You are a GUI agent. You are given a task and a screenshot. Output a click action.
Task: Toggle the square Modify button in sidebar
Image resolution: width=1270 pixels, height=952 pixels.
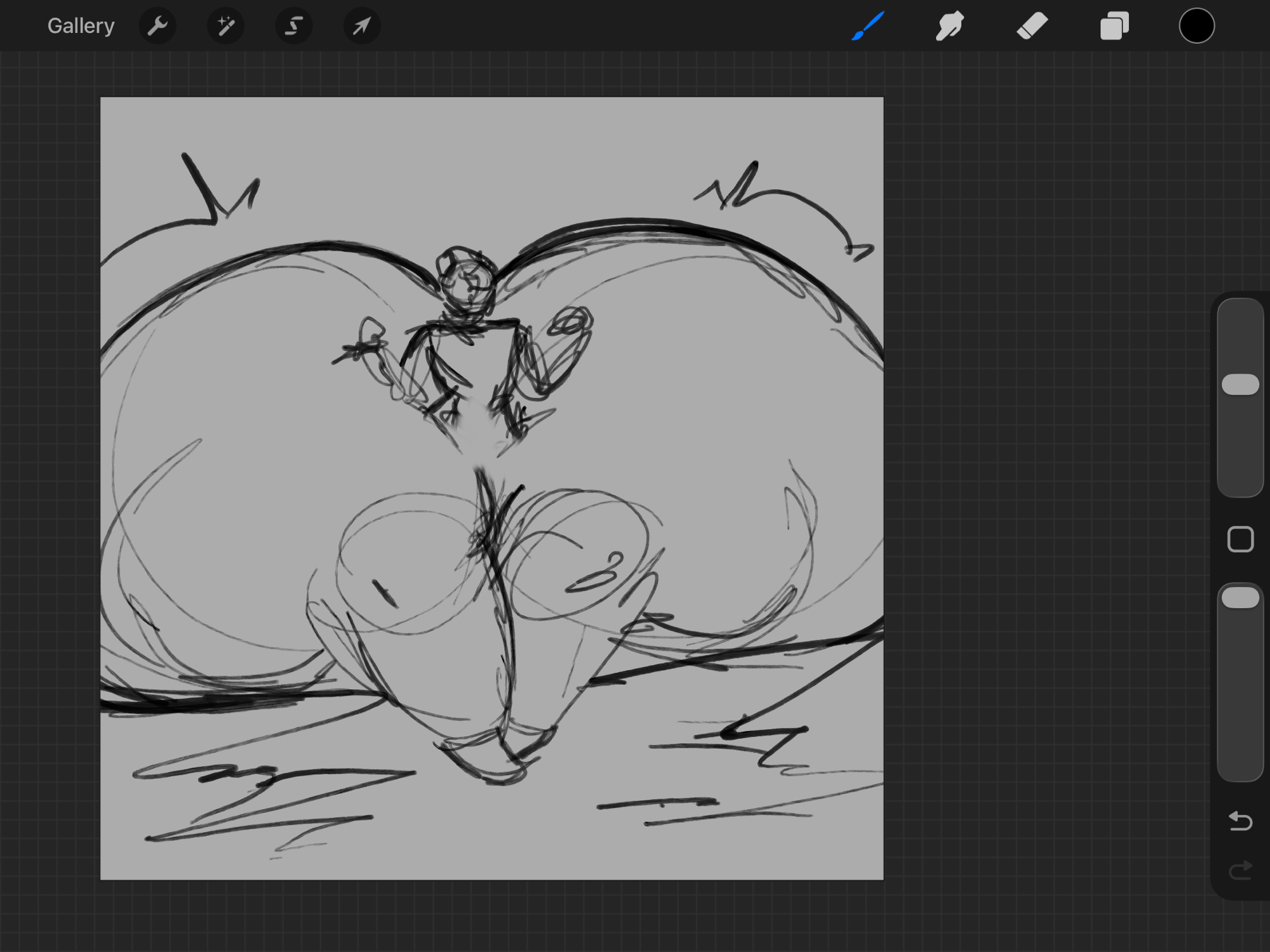pos(1240,539)
